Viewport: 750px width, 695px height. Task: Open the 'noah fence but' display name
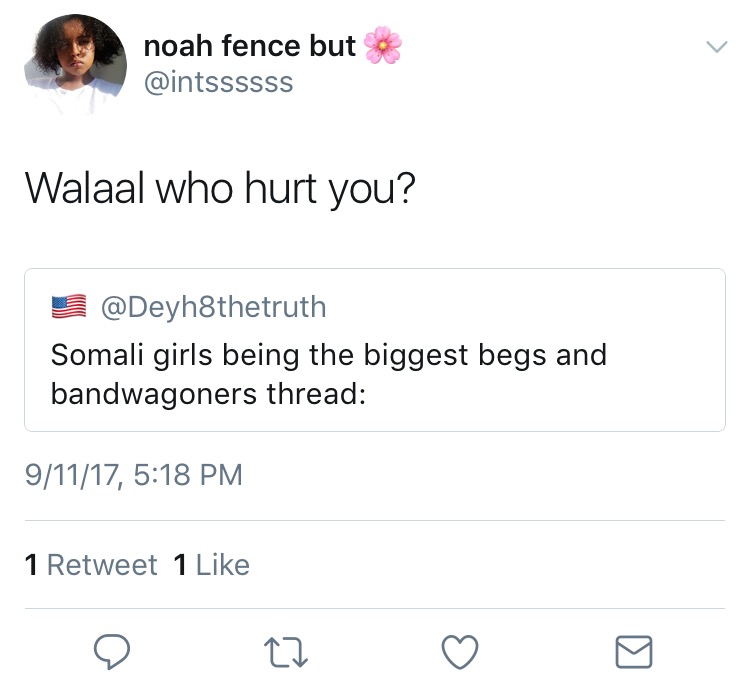[250, 46]
